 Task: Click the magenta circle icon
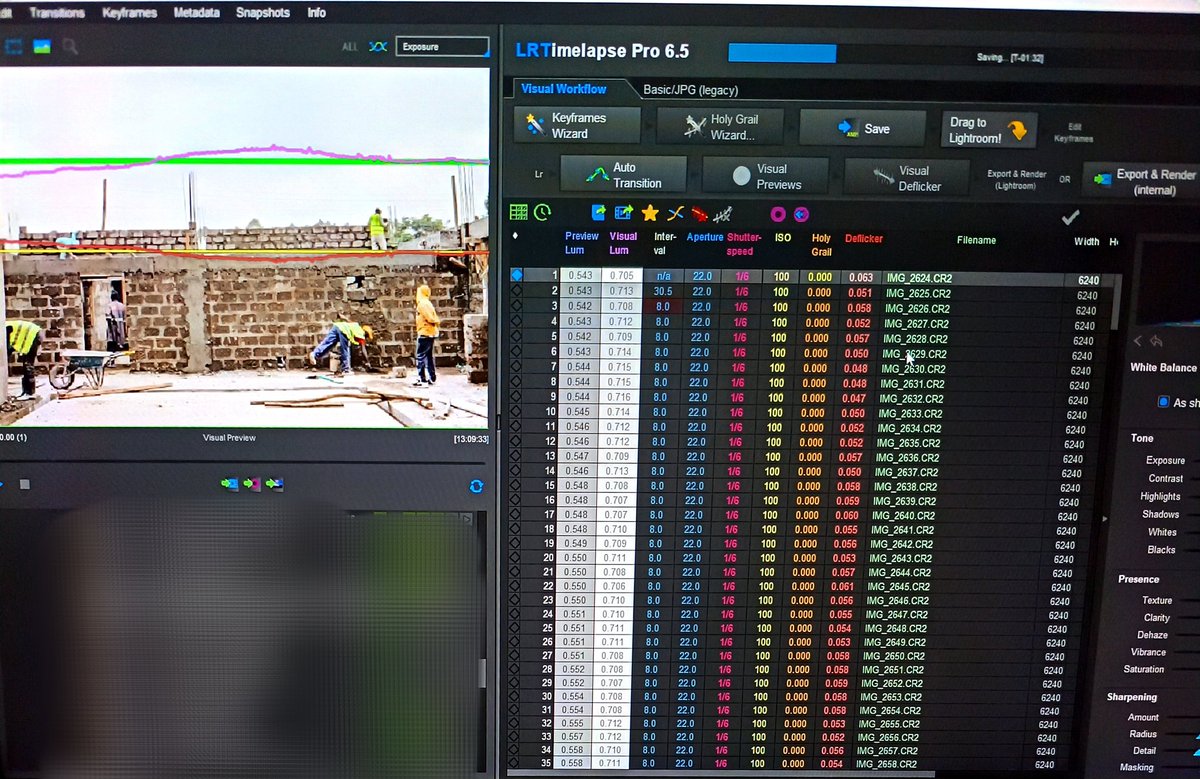pos(777,214)
